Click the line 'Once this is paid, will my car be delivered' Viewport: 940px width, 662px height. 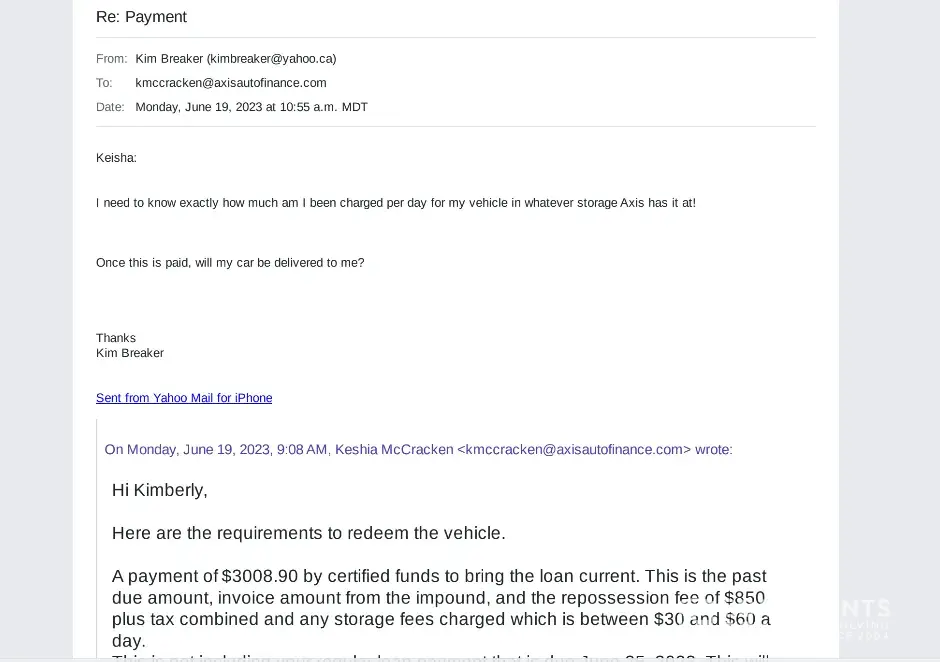[x=230, y=263]
